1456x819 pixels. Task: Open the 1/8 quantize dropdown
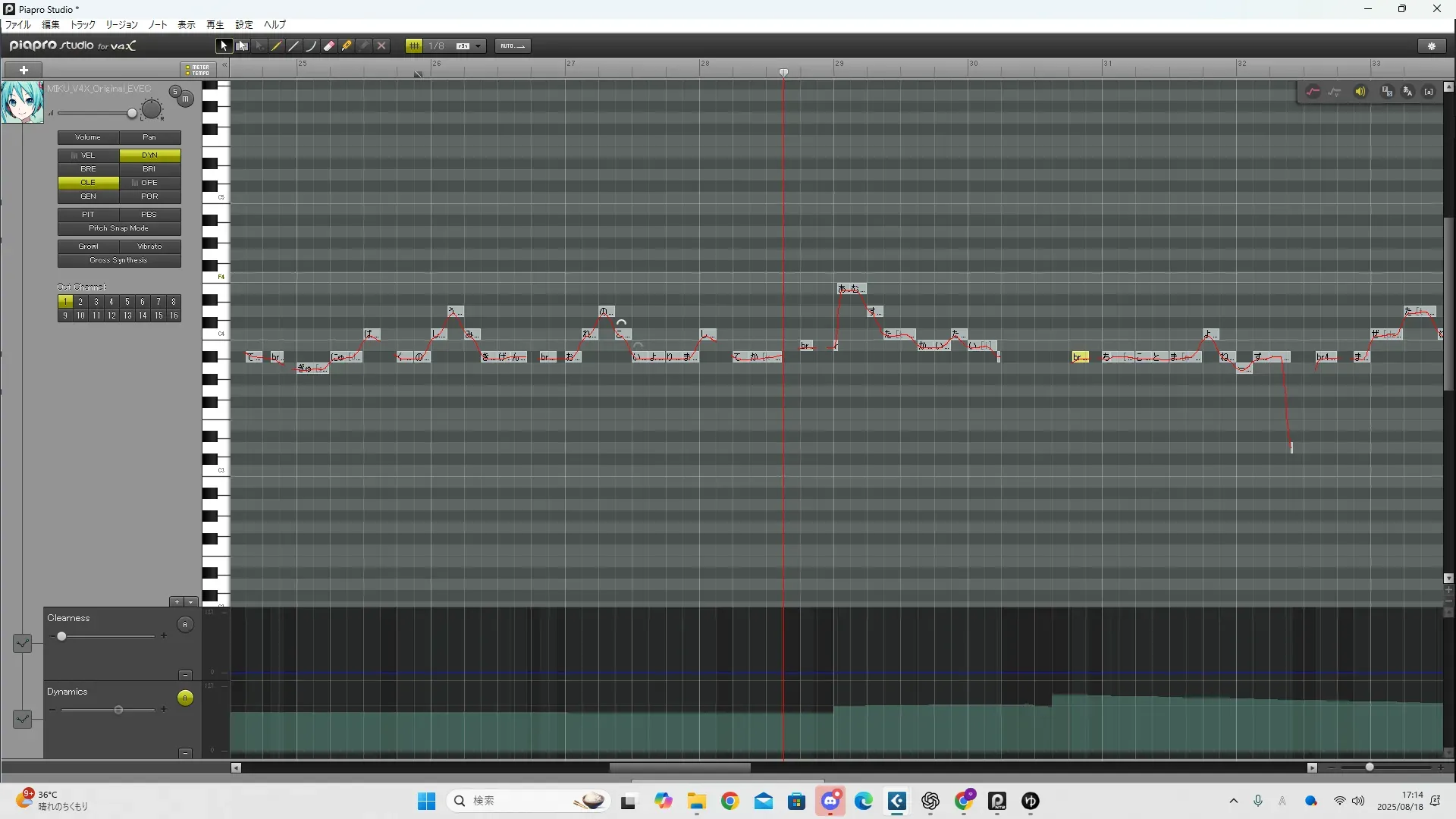[x=478, y=46]
